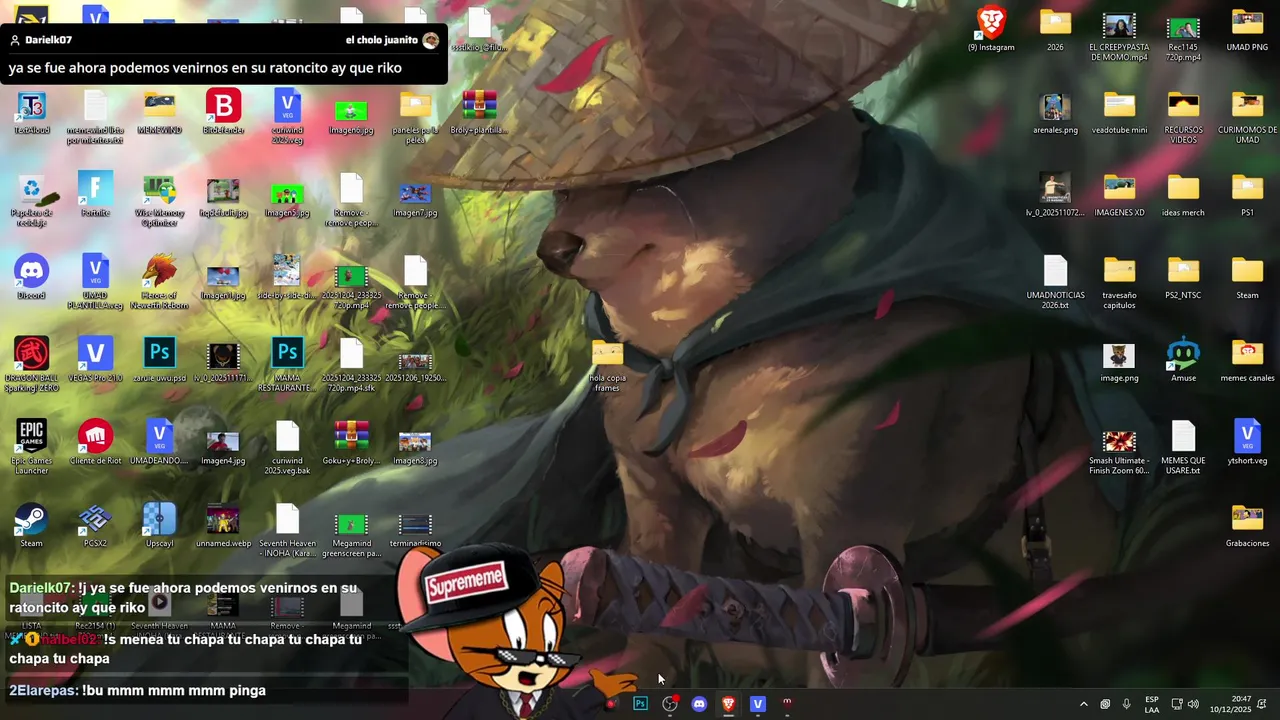Image resolution: width=1280 pixels, height=720 pixels.
Task: Select the arenales.png image file
Action: click(1055, 112)
